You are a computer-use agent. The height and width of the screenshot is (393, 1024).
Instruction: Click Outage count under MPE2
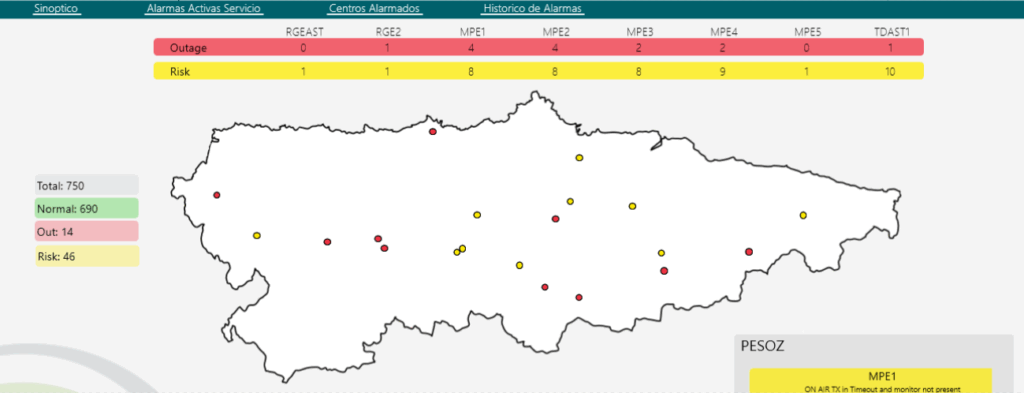555,48
